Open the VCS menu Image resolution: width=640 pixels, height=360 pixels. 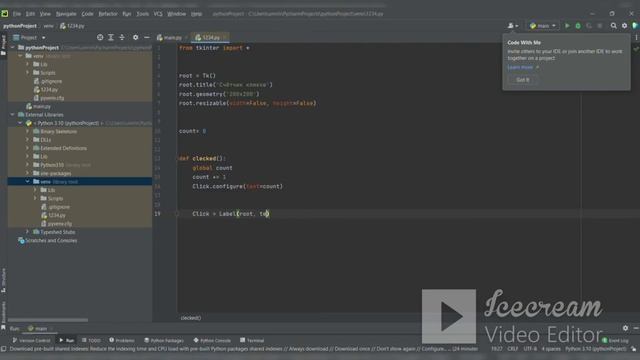click(x=158, y=14)
